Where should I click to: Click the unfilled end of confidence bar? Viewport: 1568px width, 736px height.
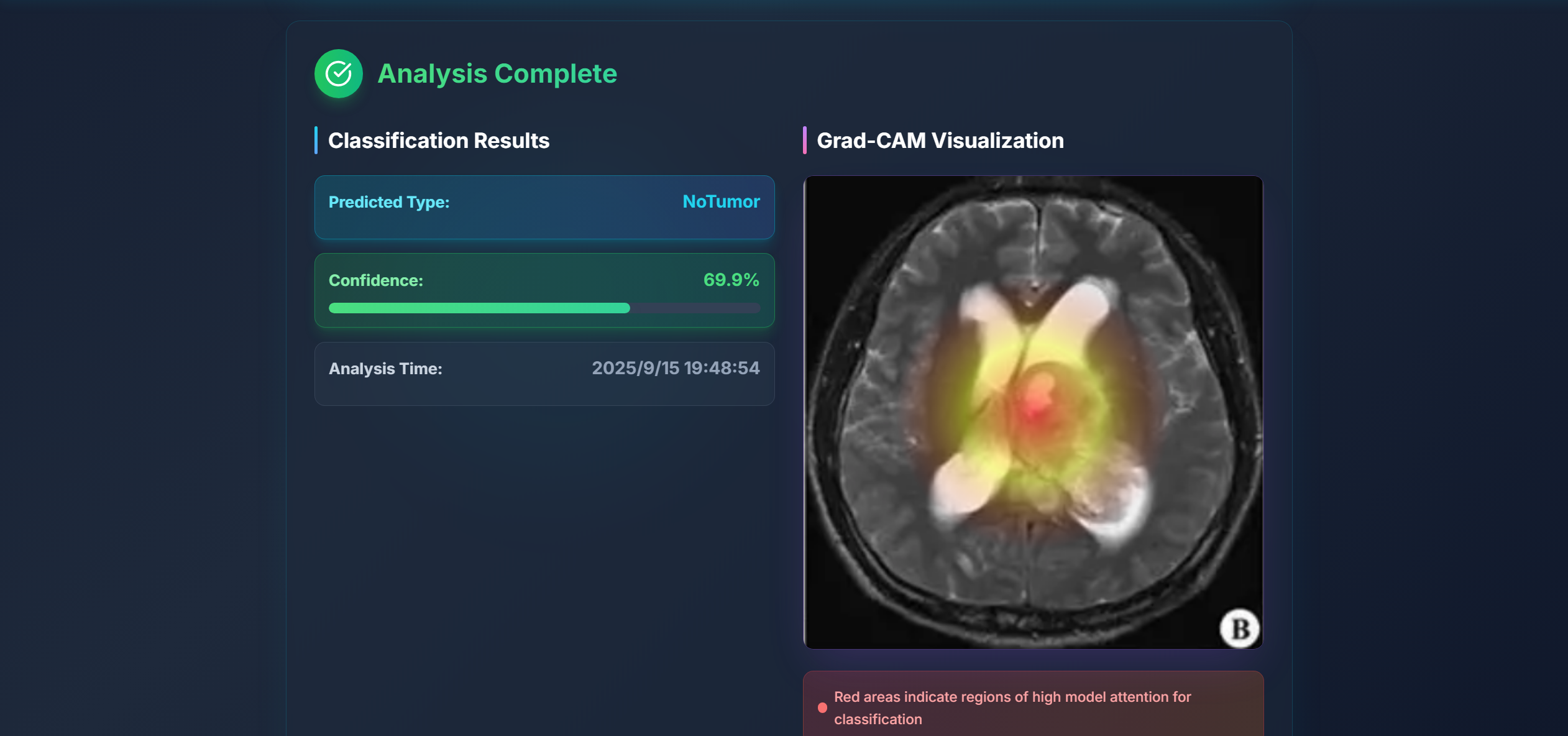(695, 308)
